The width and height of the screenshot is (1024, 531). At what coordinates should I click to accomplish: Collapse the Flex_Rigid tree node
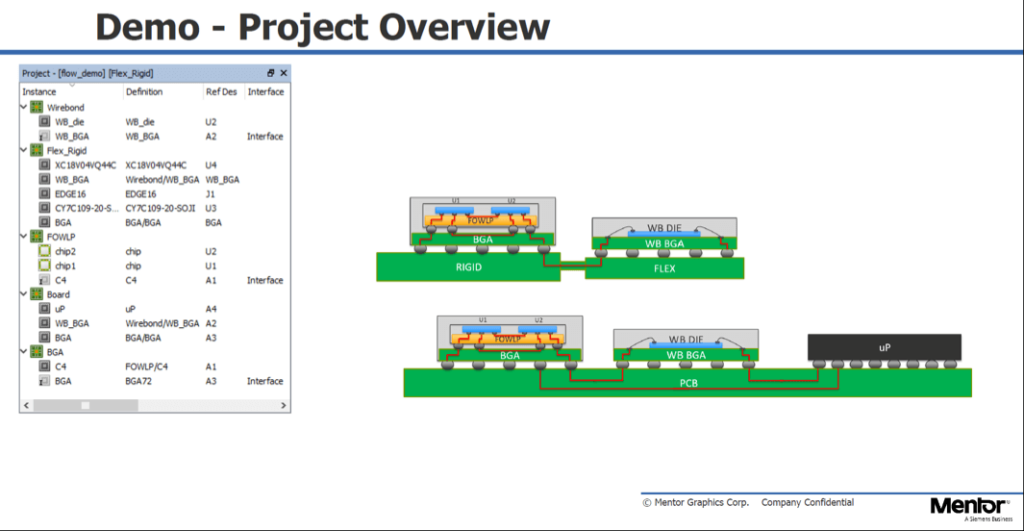tap(24, 150)
